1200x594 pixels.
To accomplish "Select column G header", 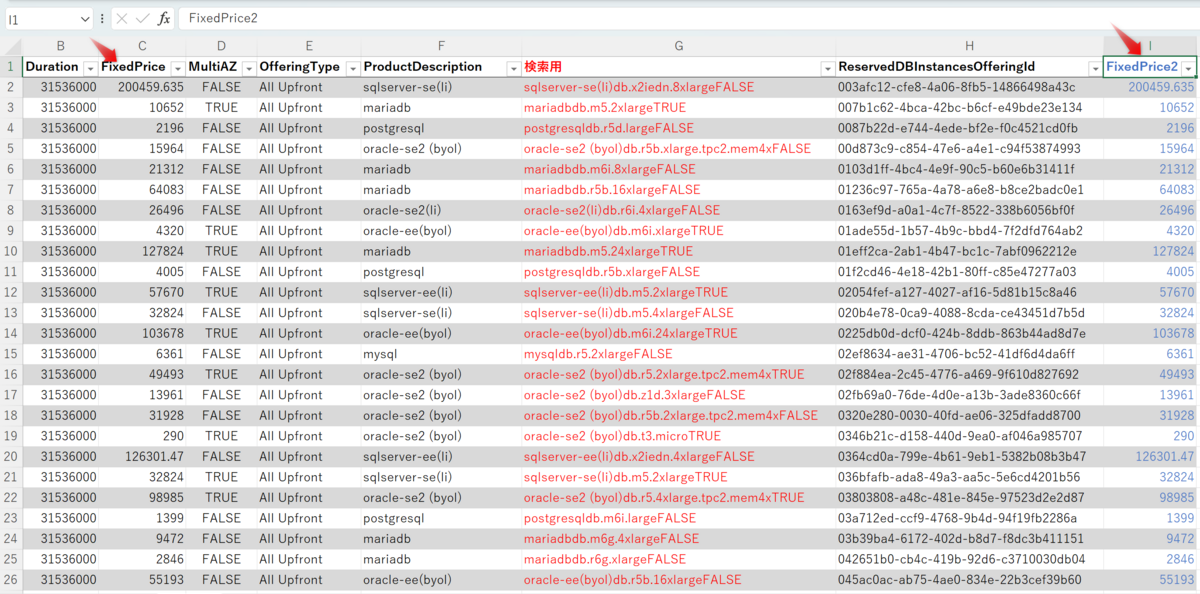I will click(x=679, y=46).
